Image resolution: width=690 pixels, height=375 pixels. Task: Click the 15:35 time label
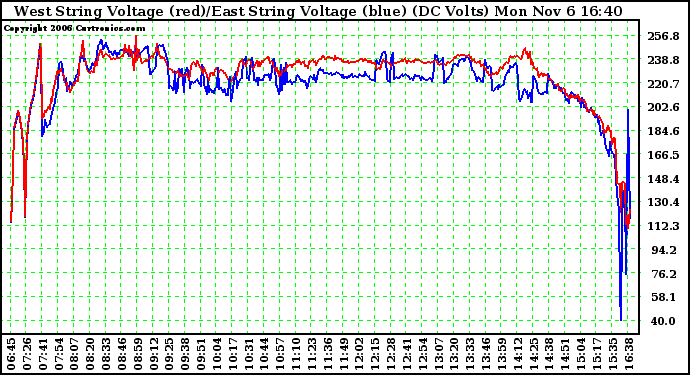613,353
